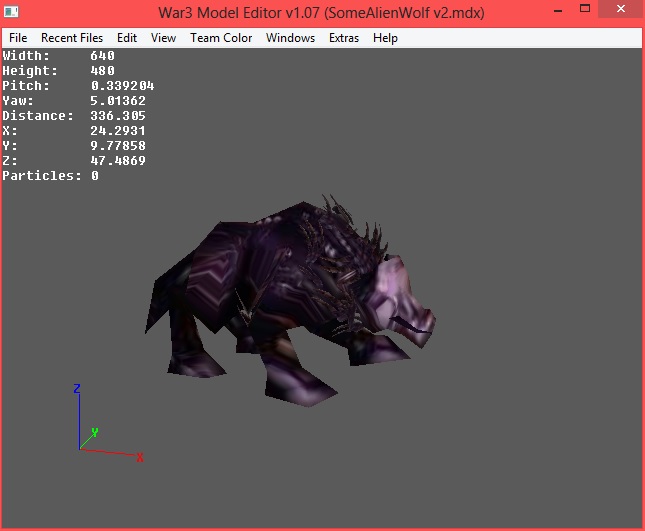645x531 pixels.
Task: Open the View menu
Action: (163, 38)
